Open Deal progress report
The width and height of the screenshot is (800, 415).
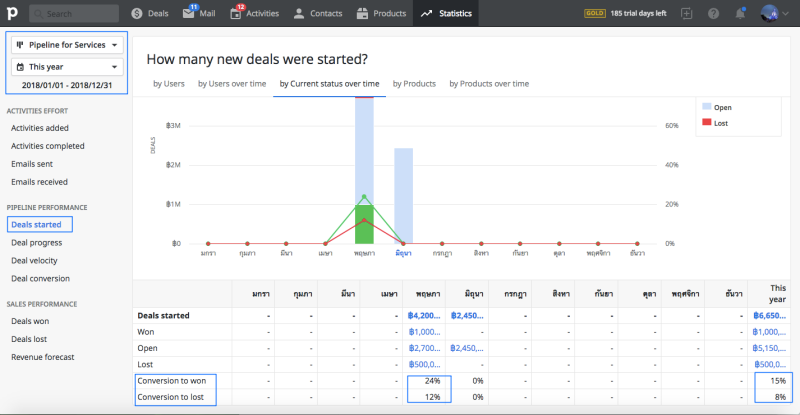pyautogui.click(x=37, y=242)
